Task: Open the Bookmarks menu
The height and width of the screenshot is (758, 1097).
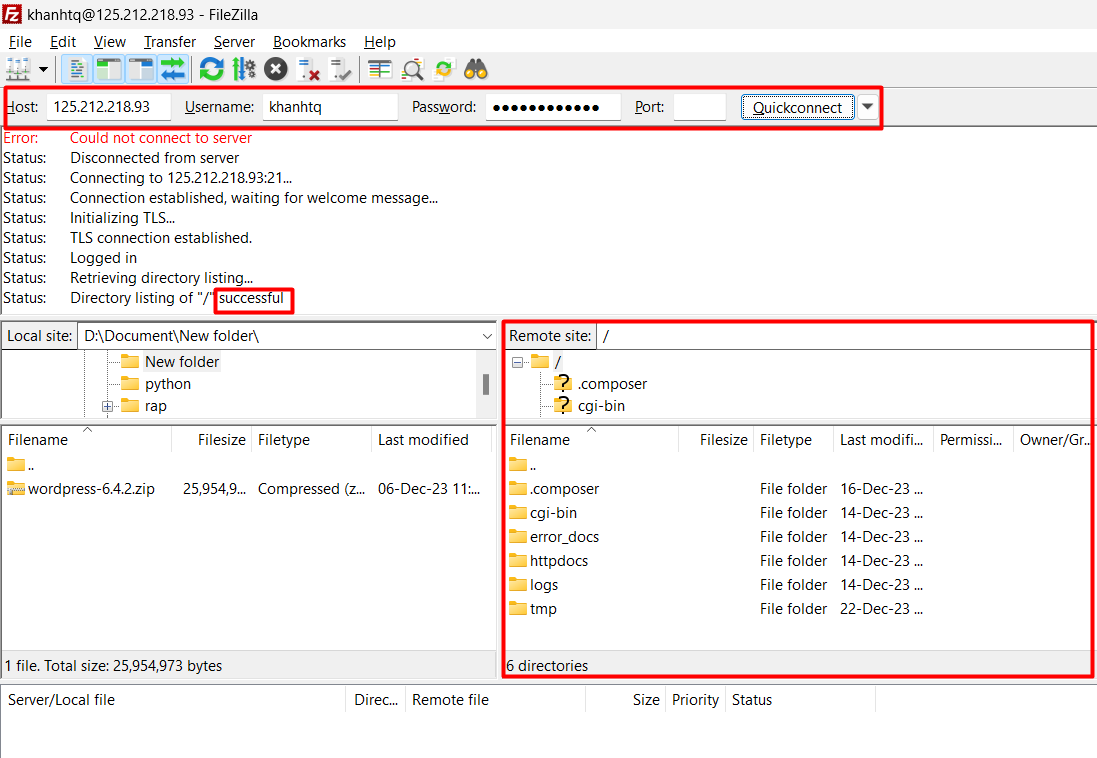Action: 309,42
